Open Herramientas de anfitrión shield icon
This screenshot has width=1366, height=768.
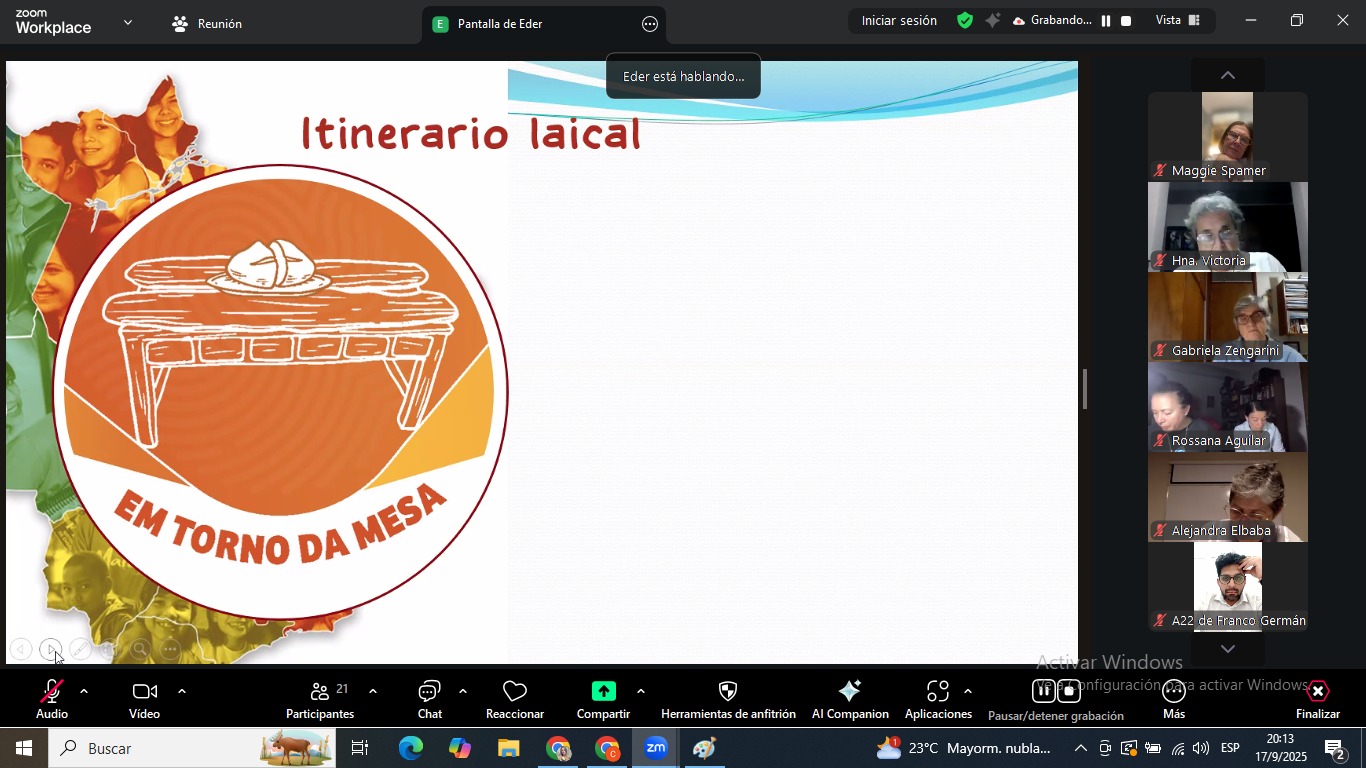728,692
